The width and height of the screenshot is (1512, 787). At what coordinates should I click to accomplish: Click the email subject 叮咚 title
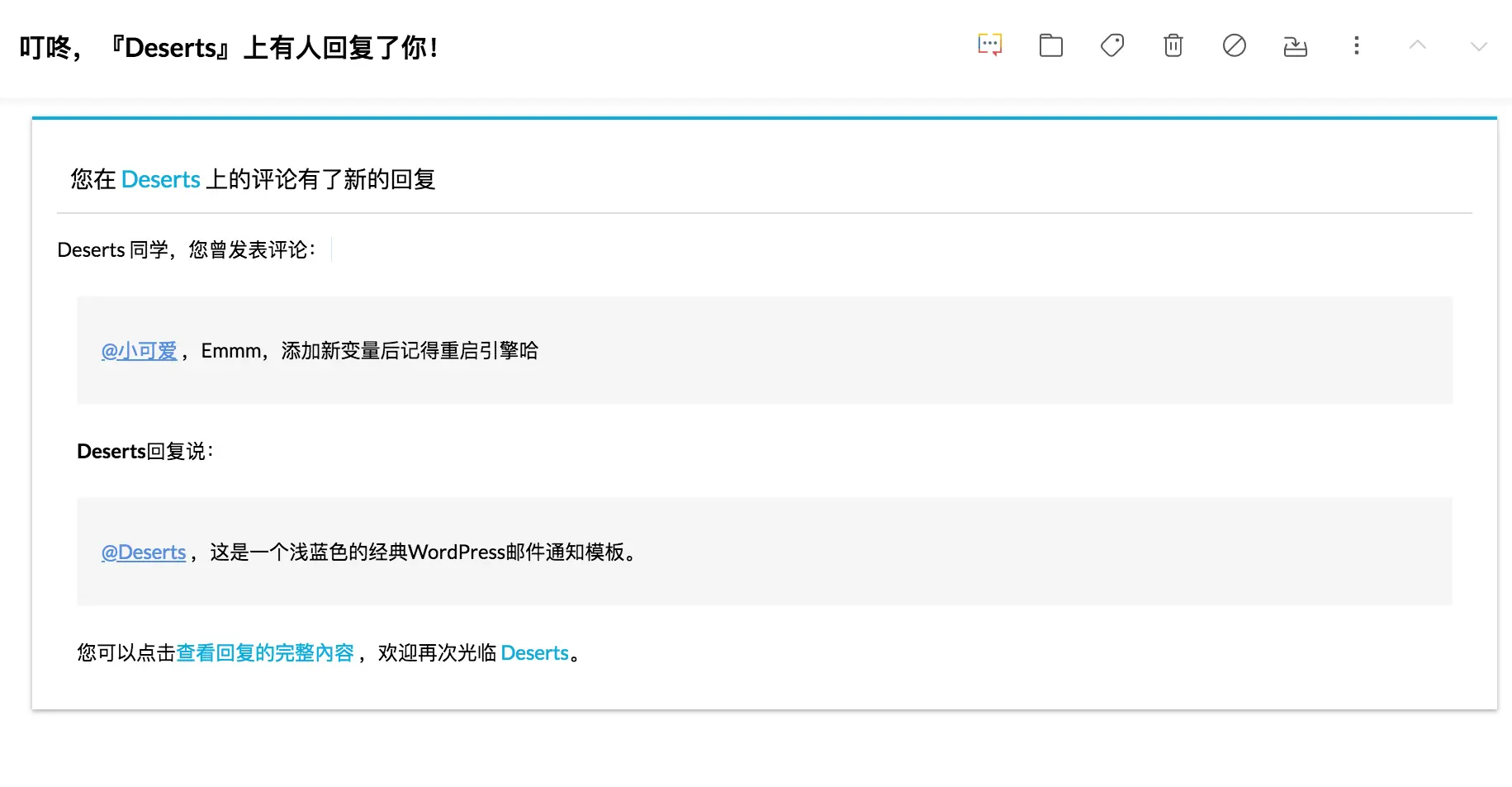click(x=229, y=48)
